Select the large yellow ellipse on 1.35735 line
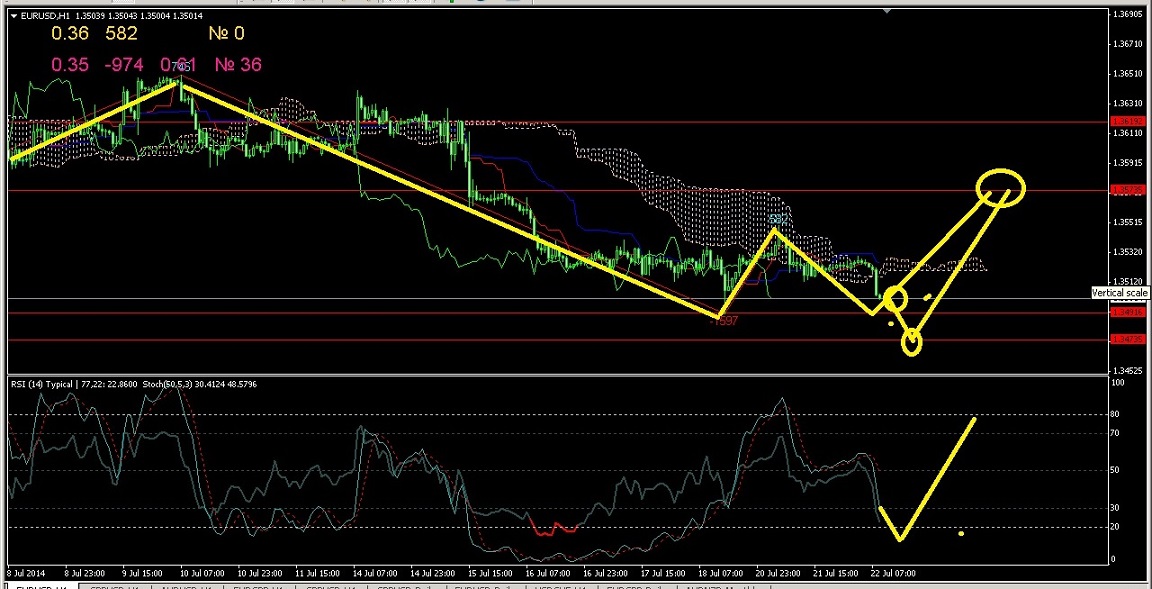 [1001, 186]
